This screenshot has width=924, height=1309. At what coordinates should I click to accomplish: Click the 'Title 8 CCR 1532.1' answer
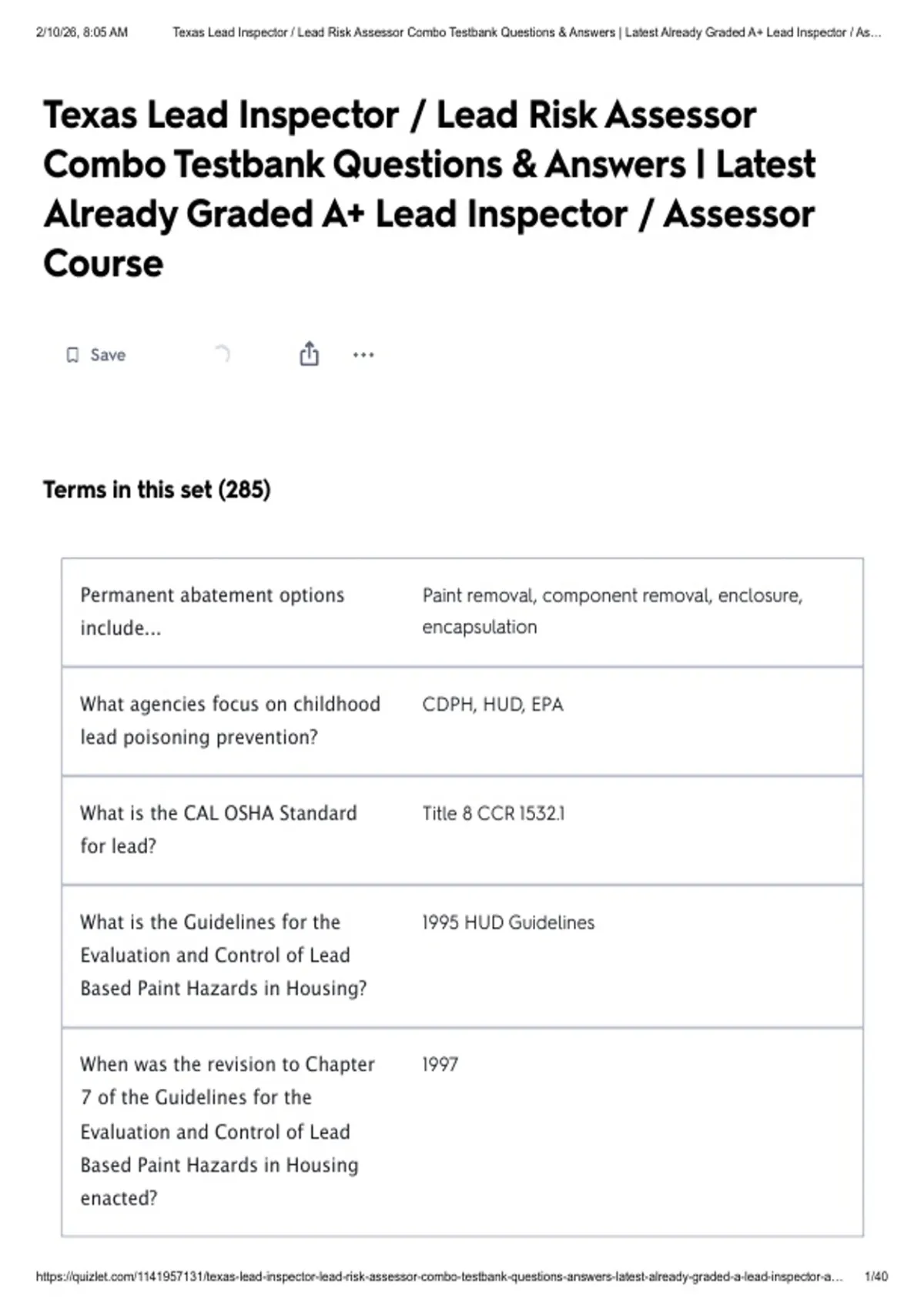494,813
